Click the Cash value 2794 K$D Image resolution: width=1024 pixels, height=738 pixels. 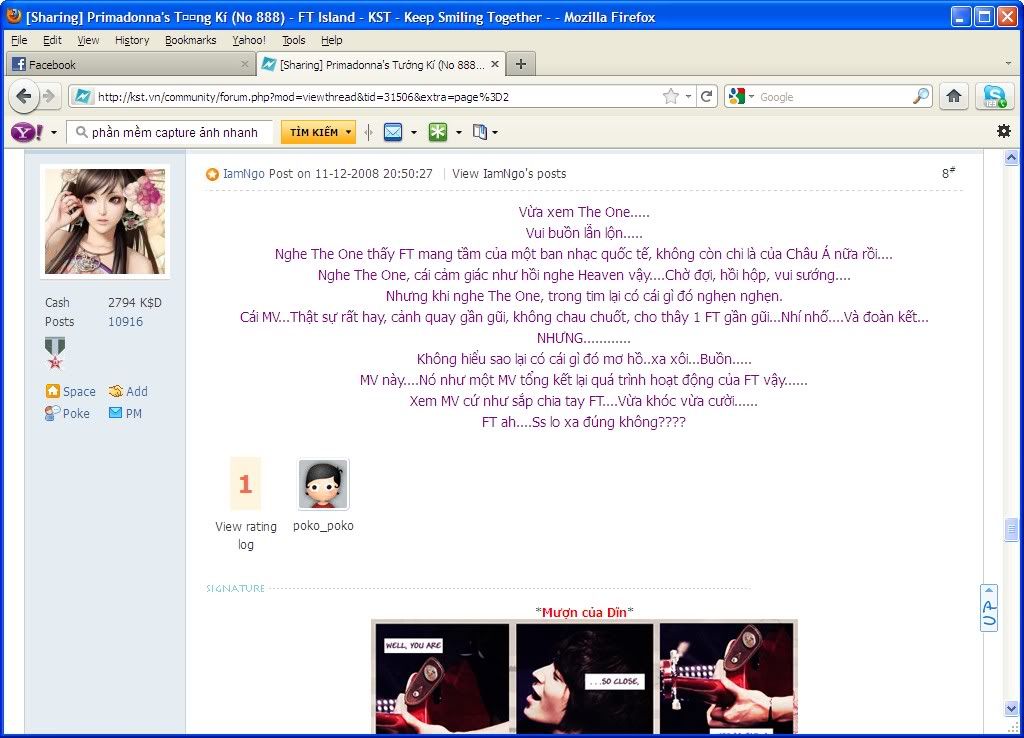point(135,302)
